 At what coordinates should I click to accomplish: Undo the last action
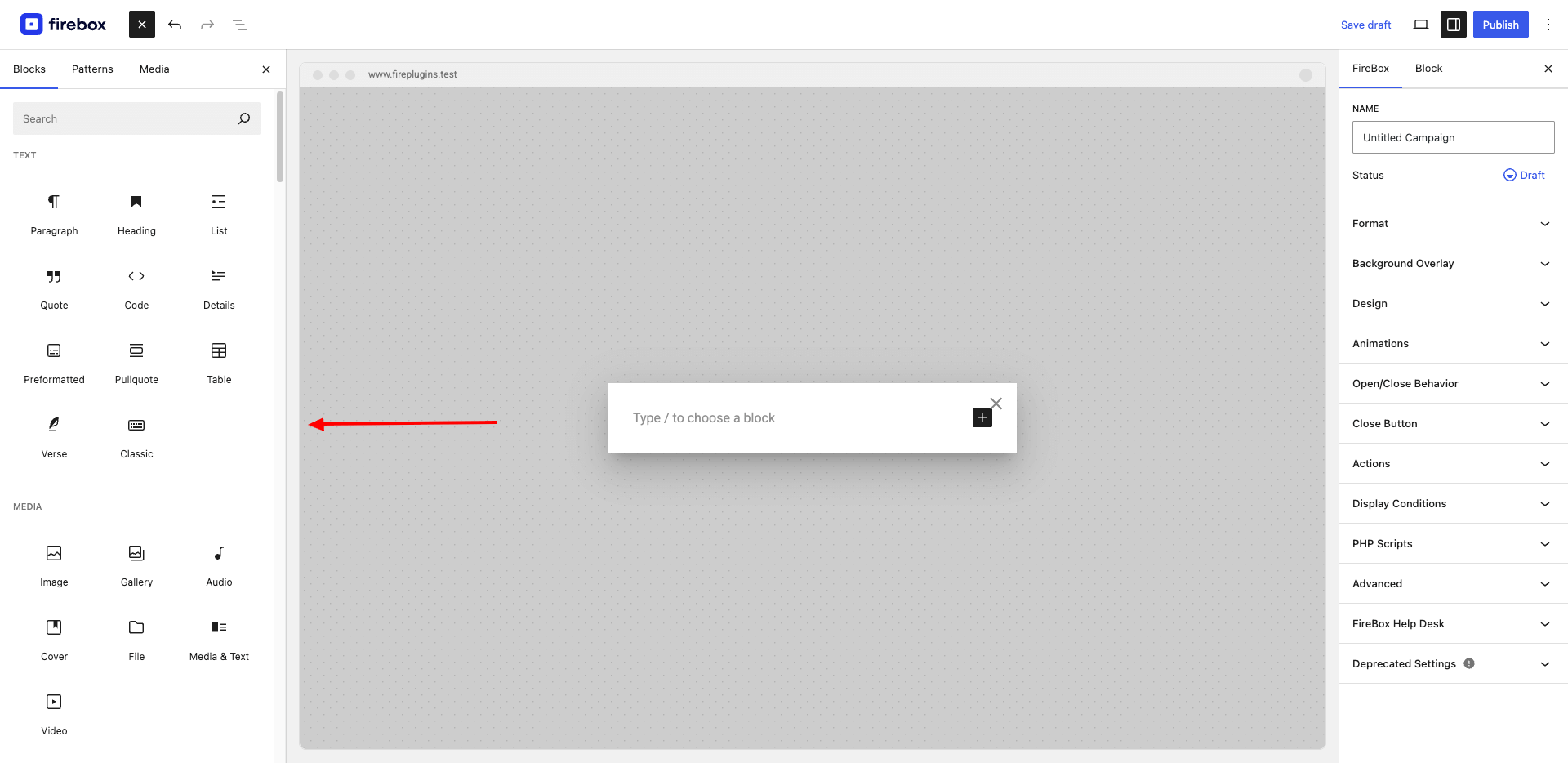(x=175, y=25)
